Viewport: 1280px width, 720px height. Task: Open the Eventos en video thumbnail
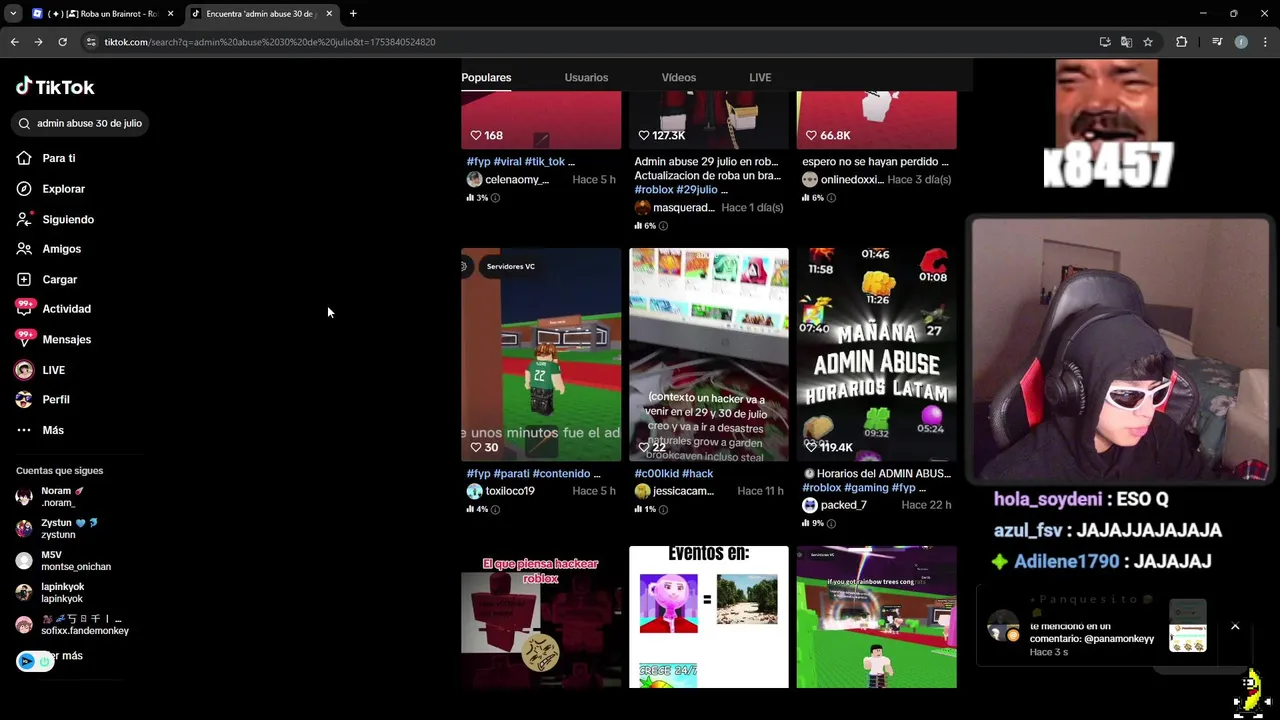709,617
